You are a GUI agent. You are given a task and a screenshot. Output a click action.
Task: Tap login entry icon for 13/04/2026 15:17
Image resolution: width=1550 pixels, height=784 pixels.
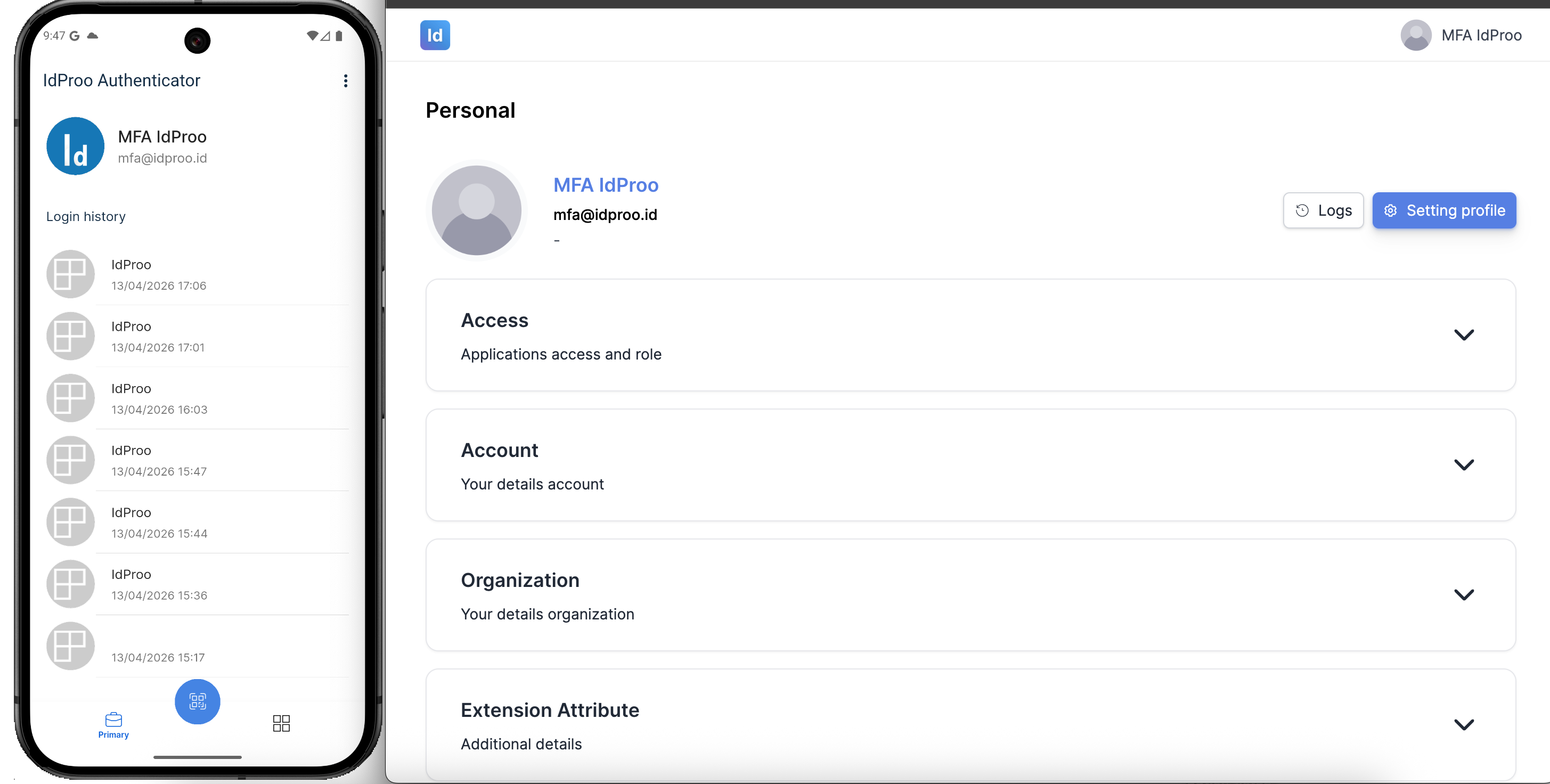(70, 646)
